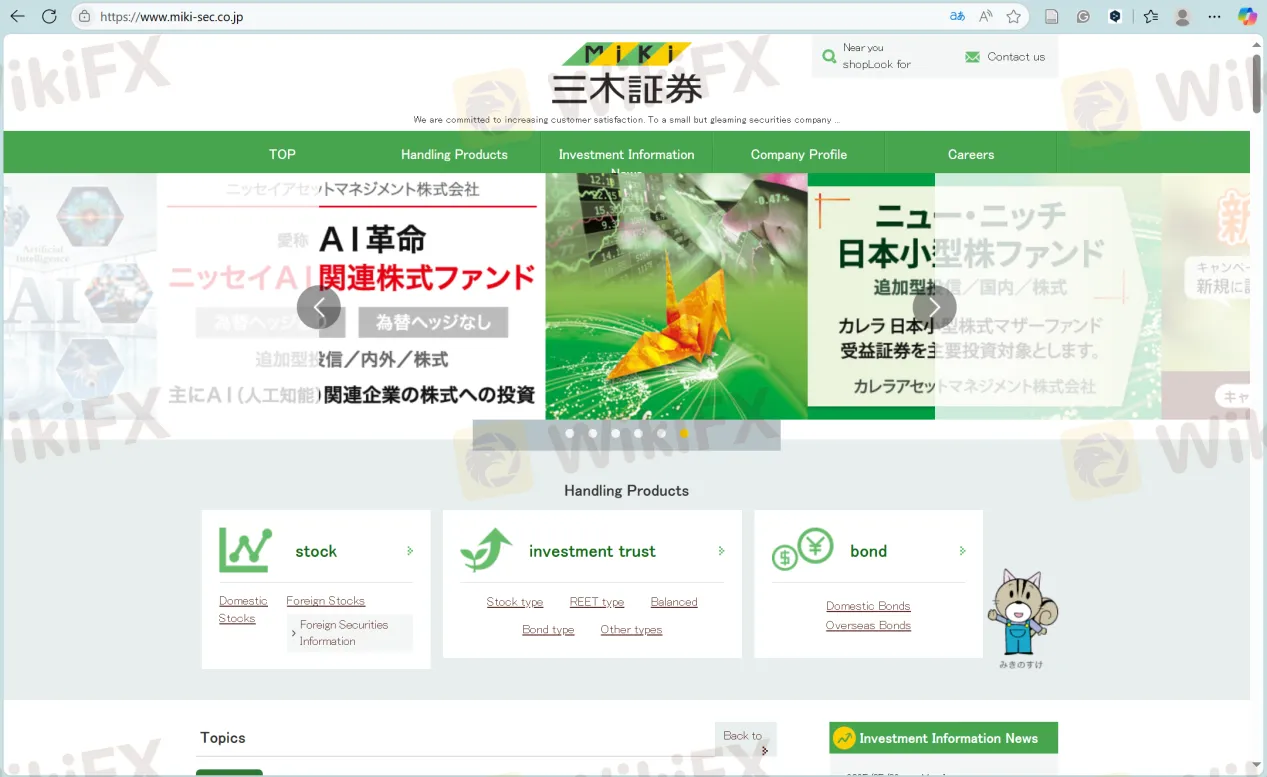Click the green Contact us envelope icon
Screen dimensions: 1267x777
click(972, 57)
